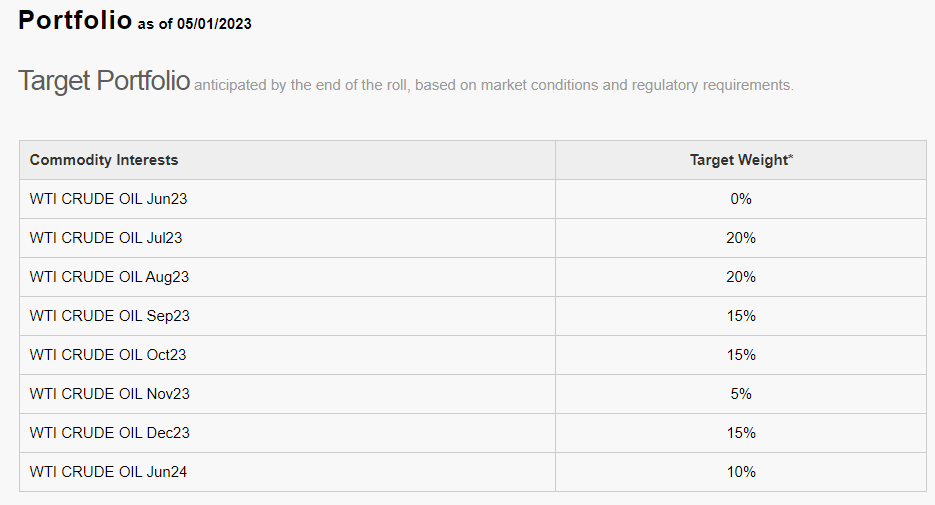Click the Target Portfolio subheading
The width and height of the screenshot is (935, 505).
(104, 80)
